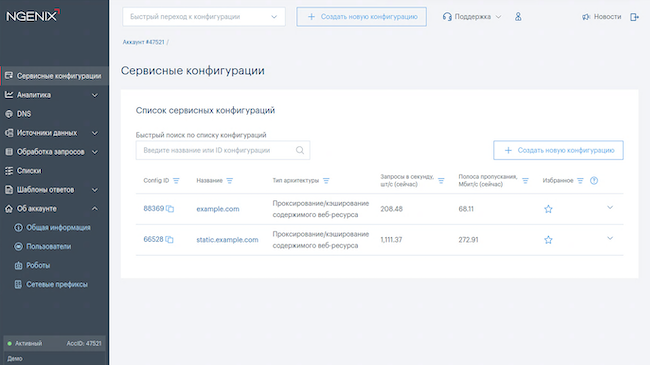Viewport: 650px width, 365px height.
Task: Open the user profile icon
Action: point(518,17)
